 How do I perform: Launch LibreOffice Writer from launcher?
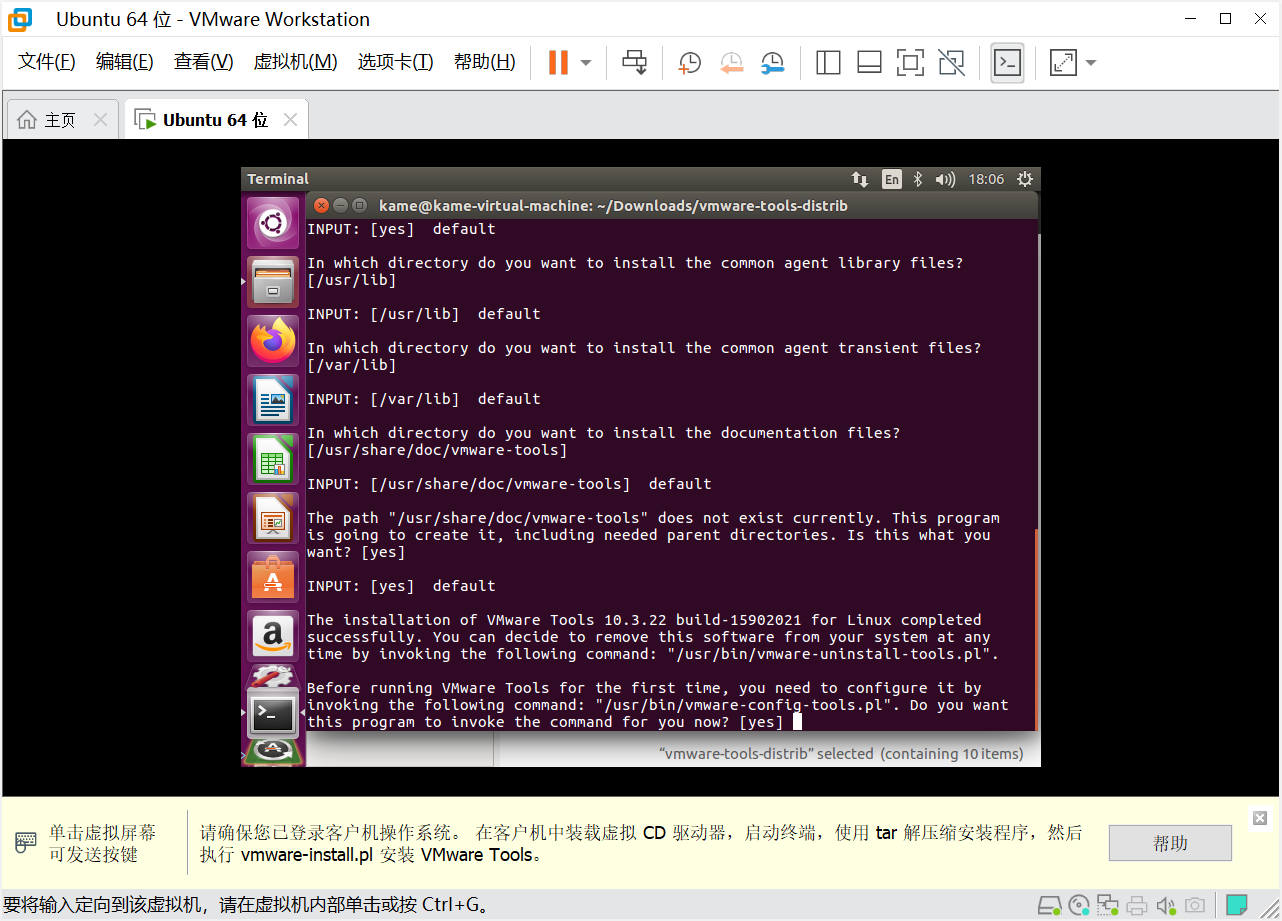(x=273, y=400)
